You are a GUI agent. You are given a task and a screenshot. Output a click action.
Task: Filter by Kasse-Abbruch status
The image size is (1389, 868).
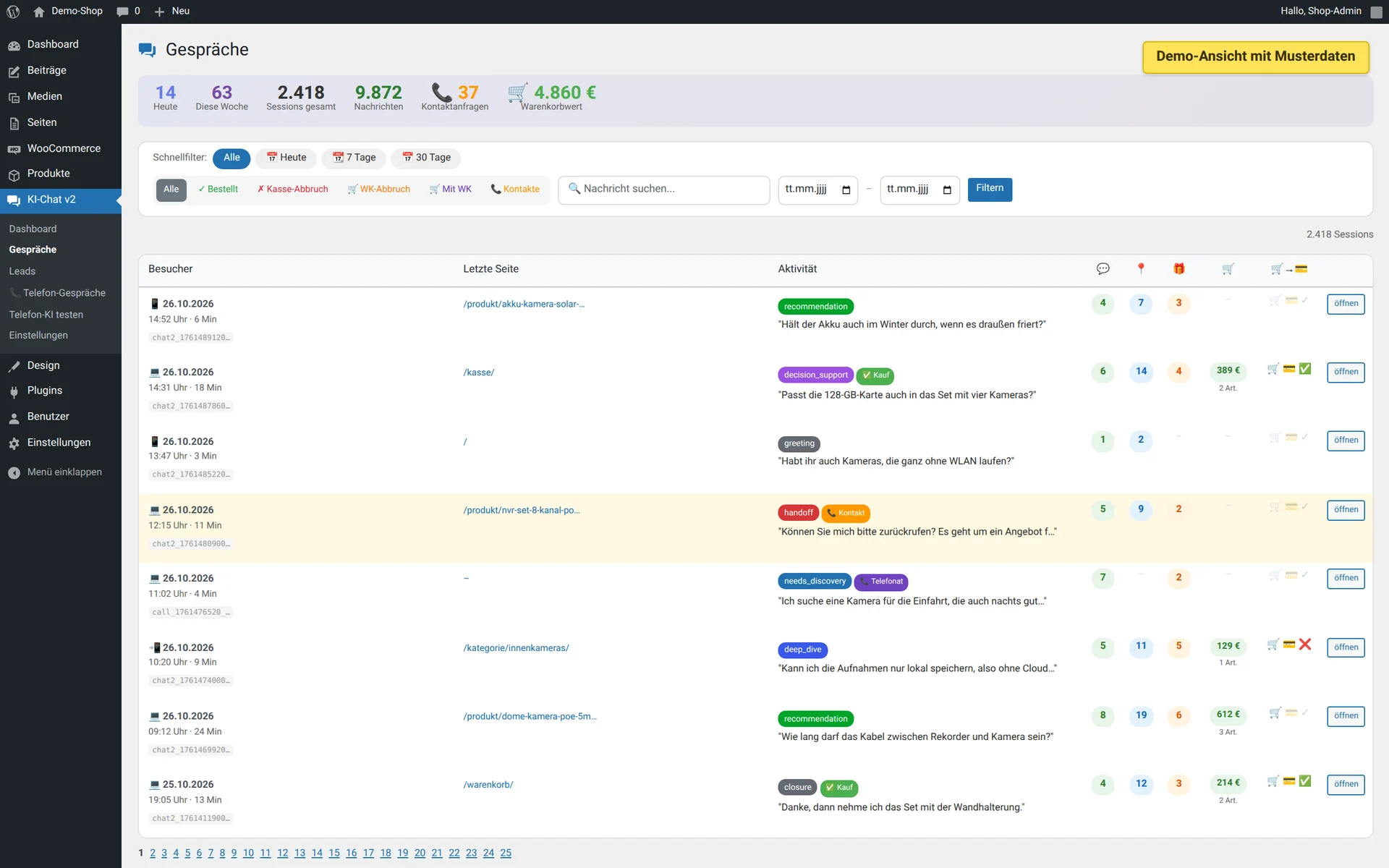[x=292, y=190]
